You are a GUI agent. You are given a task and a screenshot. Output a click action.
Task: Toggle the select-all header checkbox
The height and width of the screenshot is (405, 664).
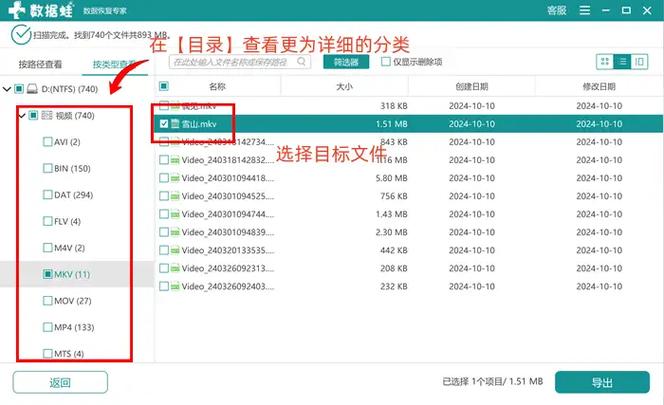point(164,86)
